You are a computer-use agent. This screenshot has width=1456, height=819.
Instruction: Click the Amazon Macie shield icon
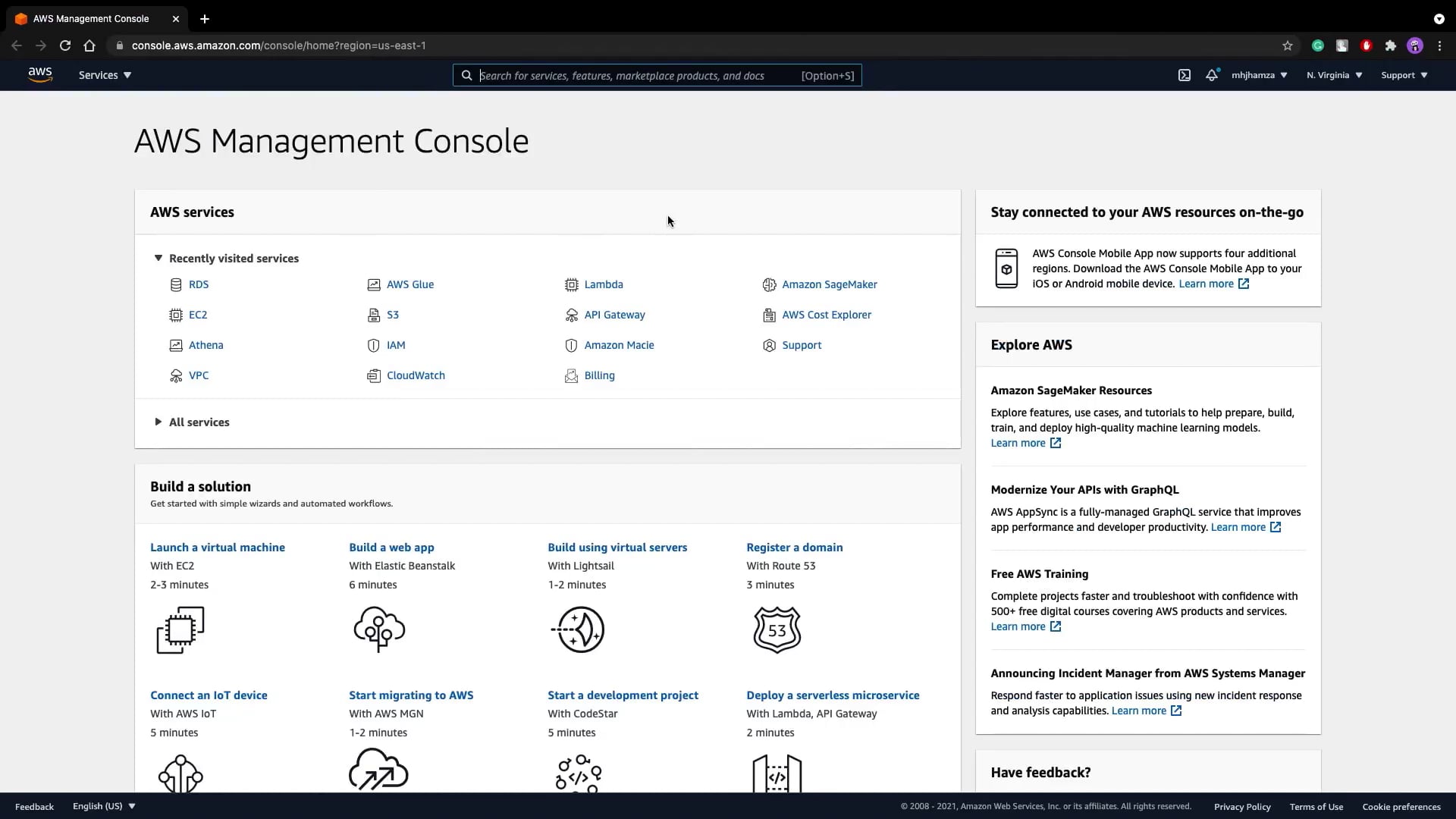[572, 346]
